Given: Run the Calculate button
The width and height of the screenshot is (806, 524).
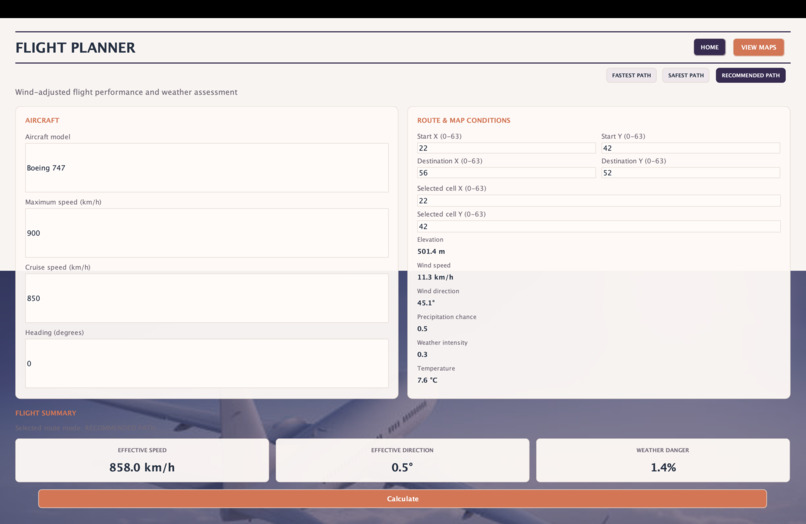Looking at the screenshot, I should click(402, 499).
